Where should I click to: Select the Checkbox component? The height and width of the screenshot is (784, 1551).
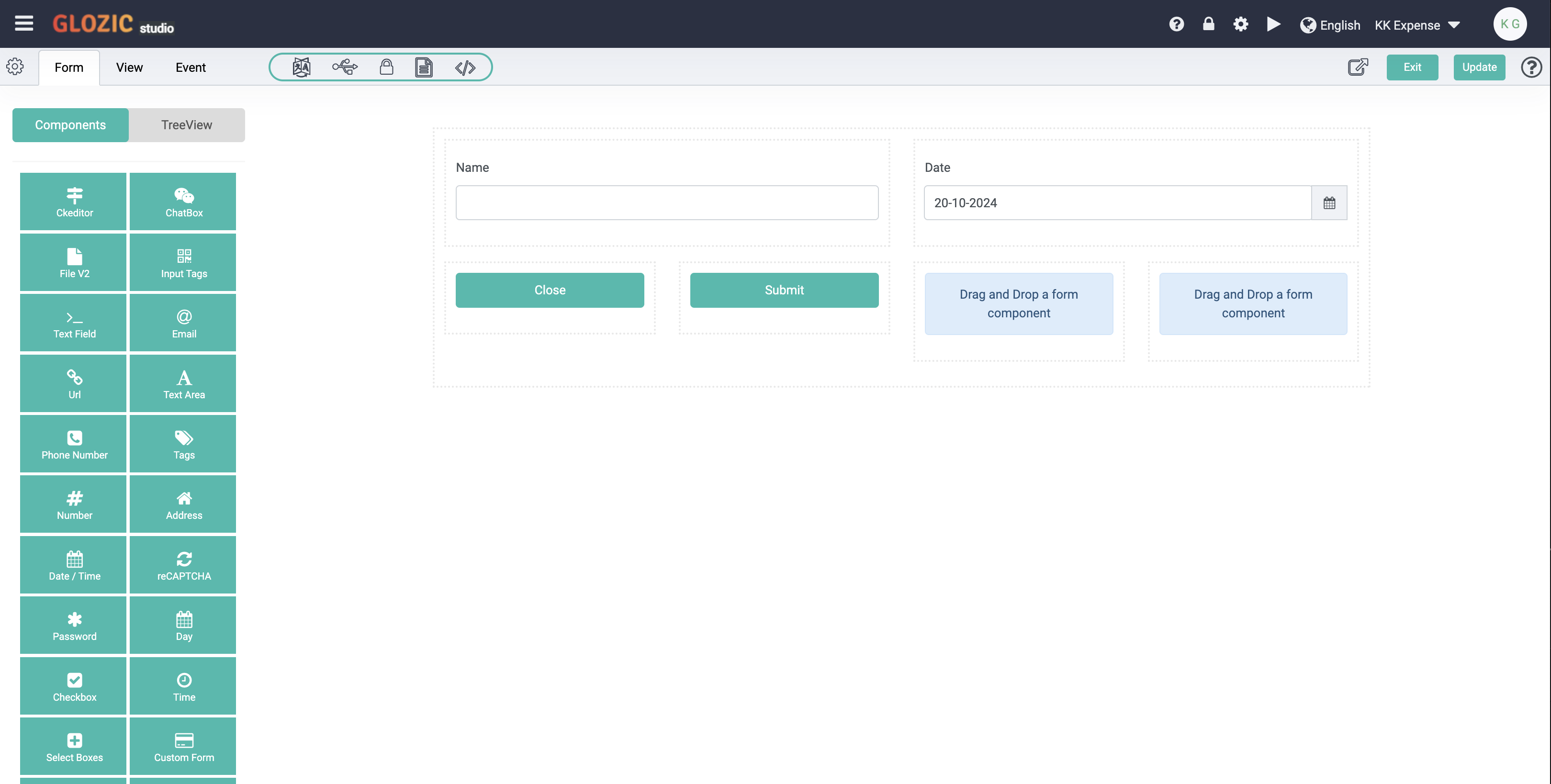[73, 686]
